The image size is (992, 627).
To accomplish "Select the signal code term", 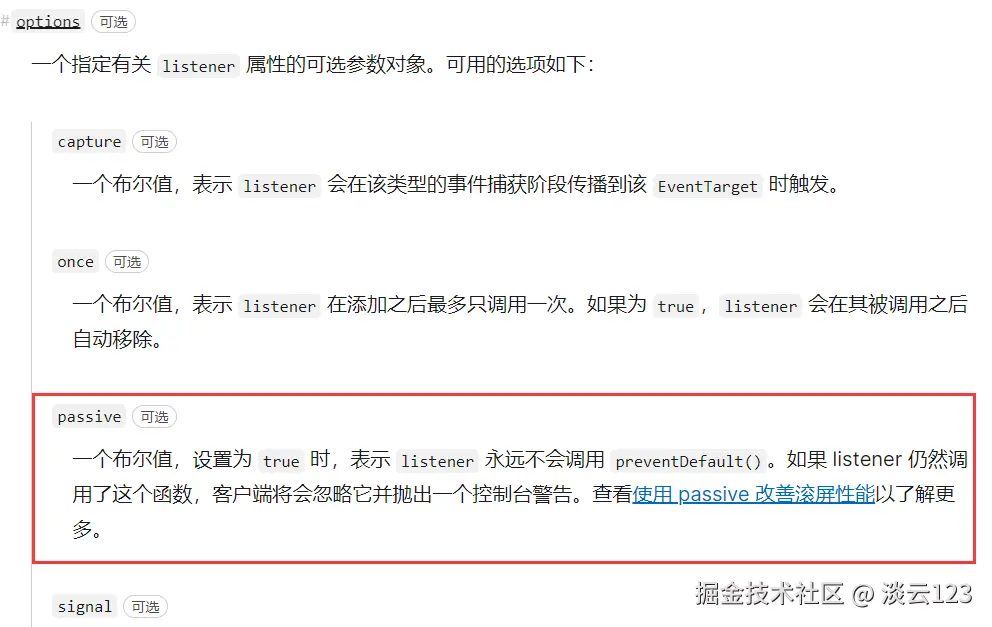I will (85, 607).
